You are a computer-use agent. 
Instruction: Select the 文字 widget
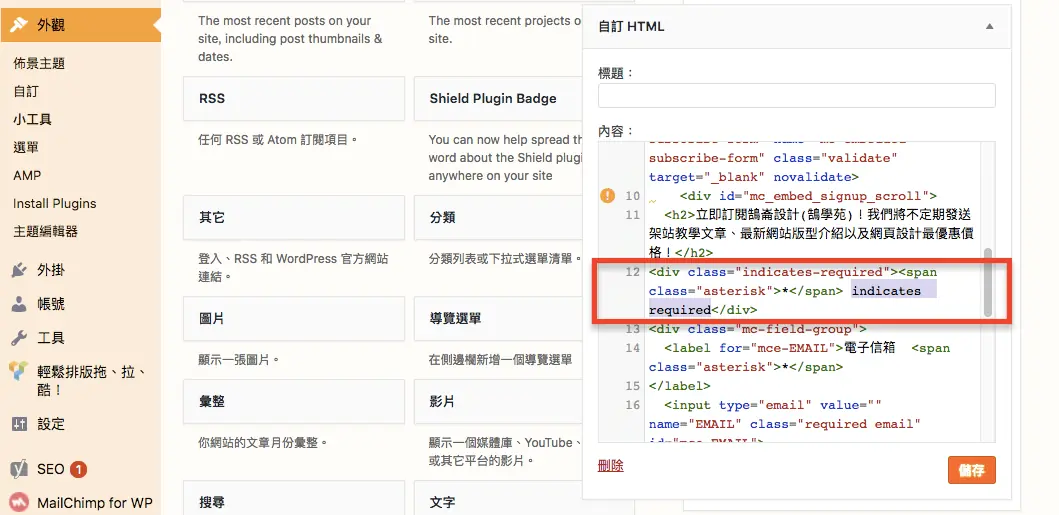[x=498, y=498]
